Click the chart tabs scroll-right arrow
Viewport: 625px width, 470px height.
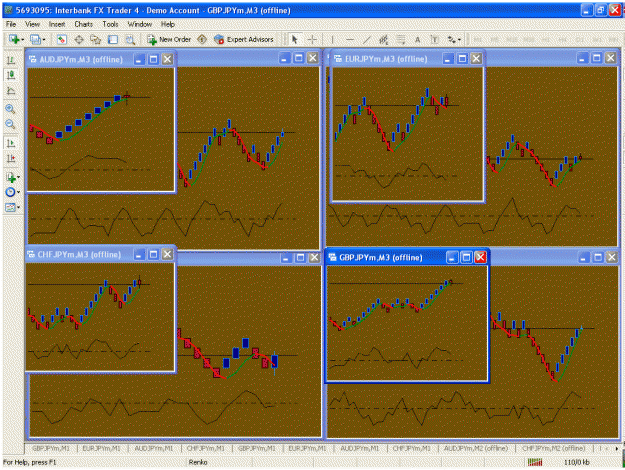coord(617,448)
